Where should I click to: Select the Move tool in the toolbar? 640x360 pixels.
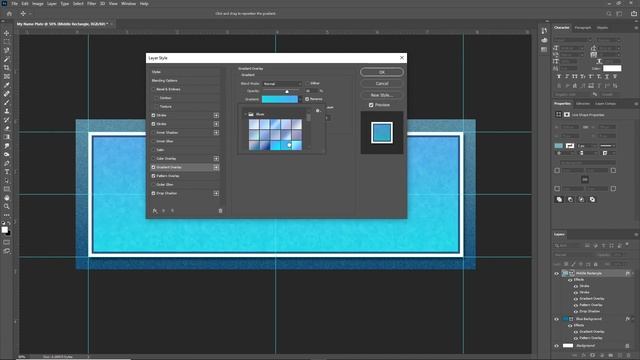(7, 33)
